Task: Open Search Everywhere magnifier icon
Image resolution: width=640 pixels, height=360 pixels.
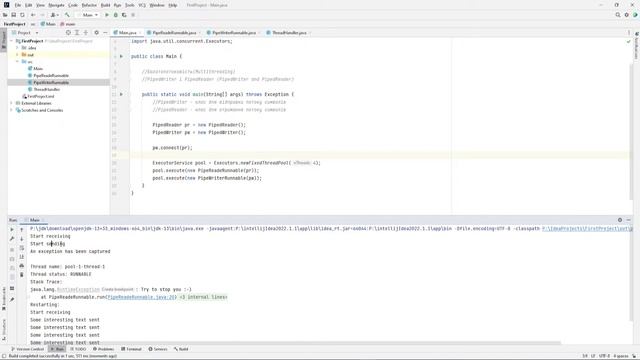Action: (618, 15)
